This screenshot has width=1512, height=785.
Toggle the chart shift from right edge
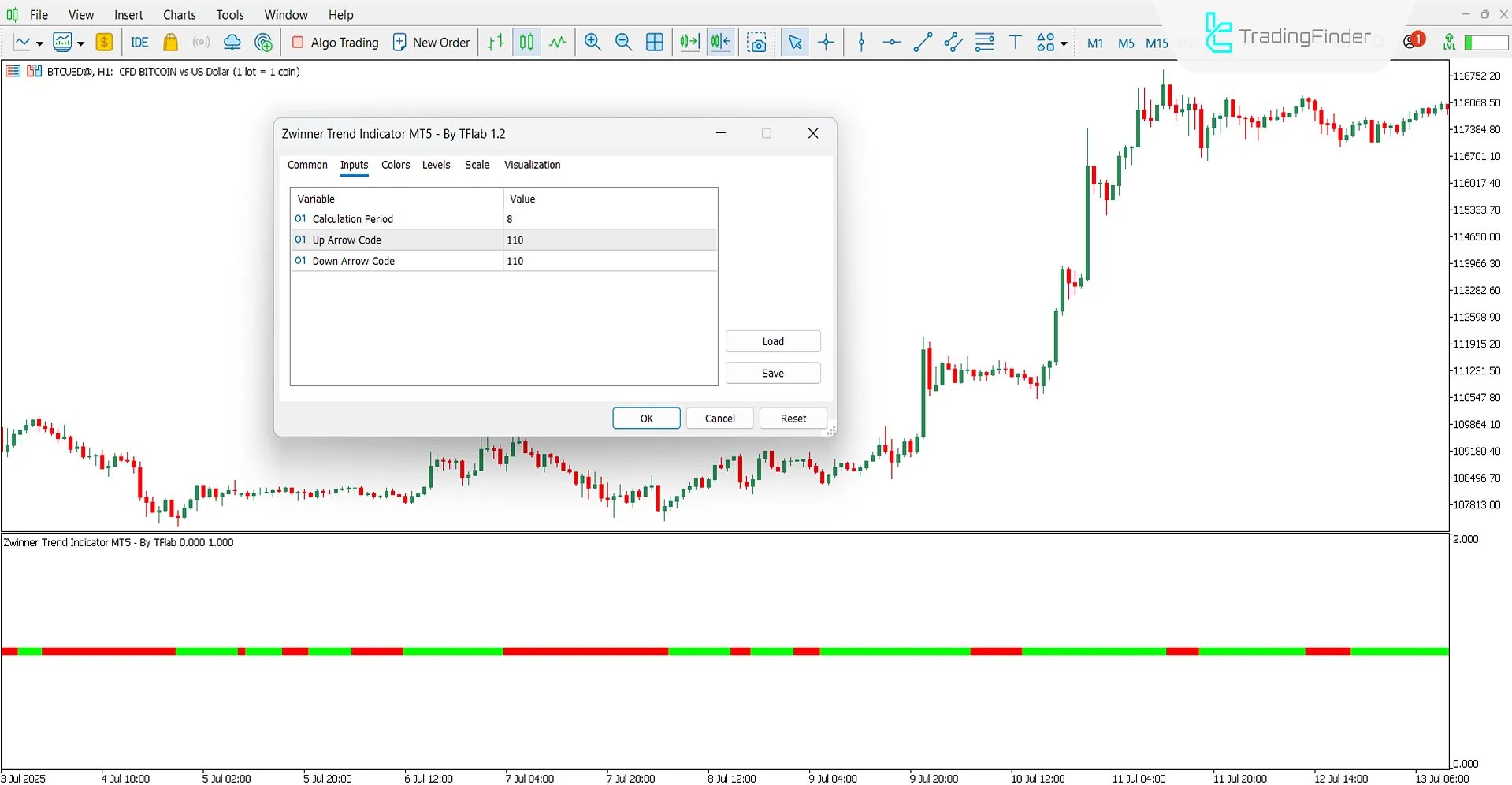(x=720, y=42)
